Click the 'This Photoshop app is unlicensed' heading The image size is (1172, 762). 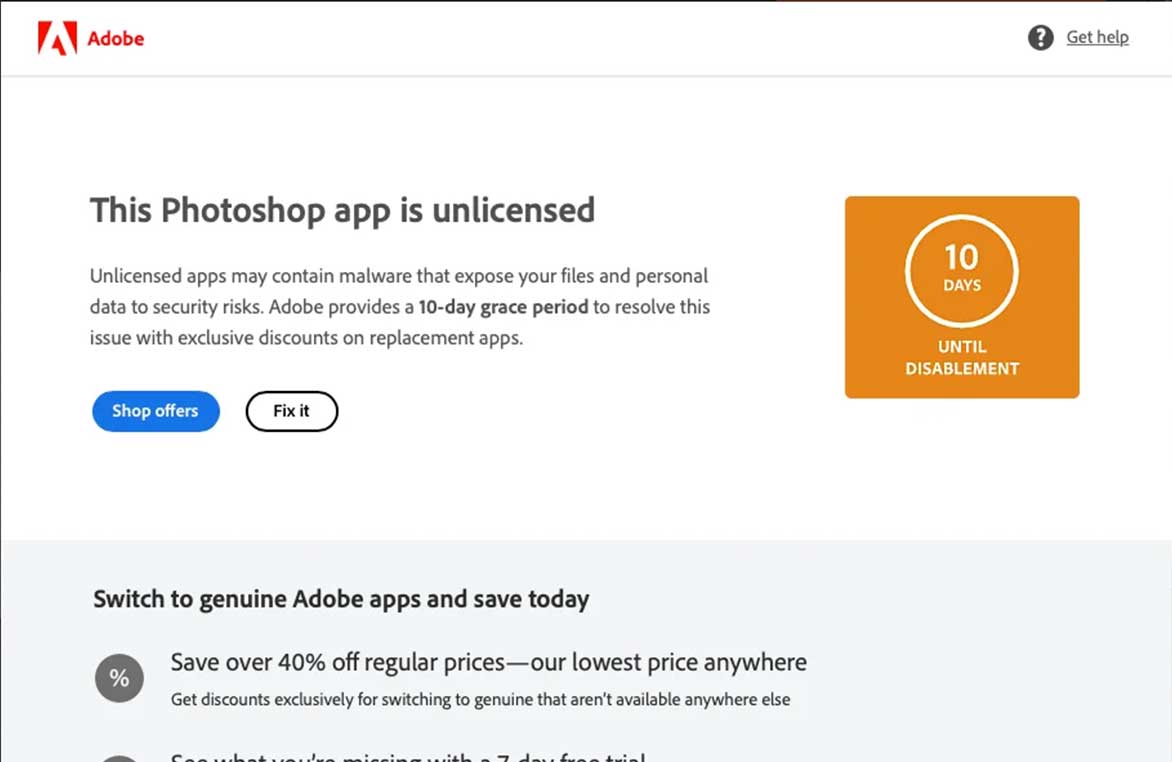342,210
